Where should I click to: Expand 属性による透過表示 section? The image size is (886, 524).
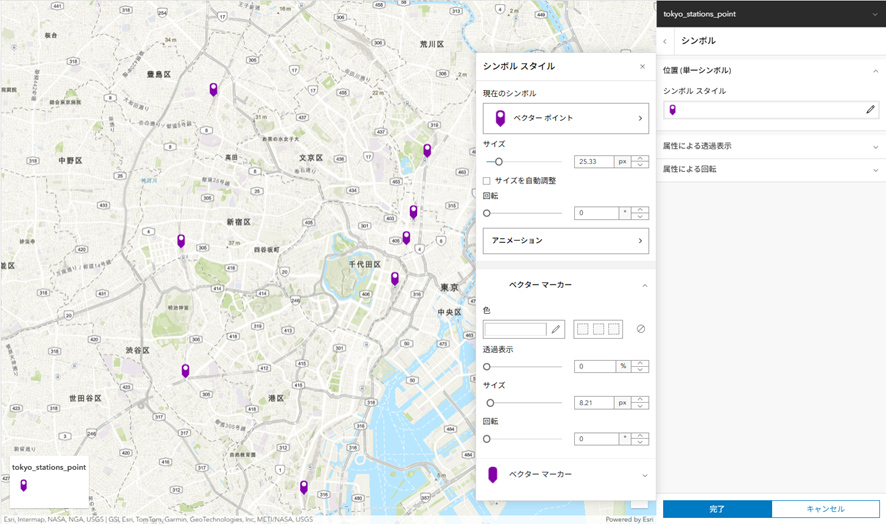(x=875, y=147)
